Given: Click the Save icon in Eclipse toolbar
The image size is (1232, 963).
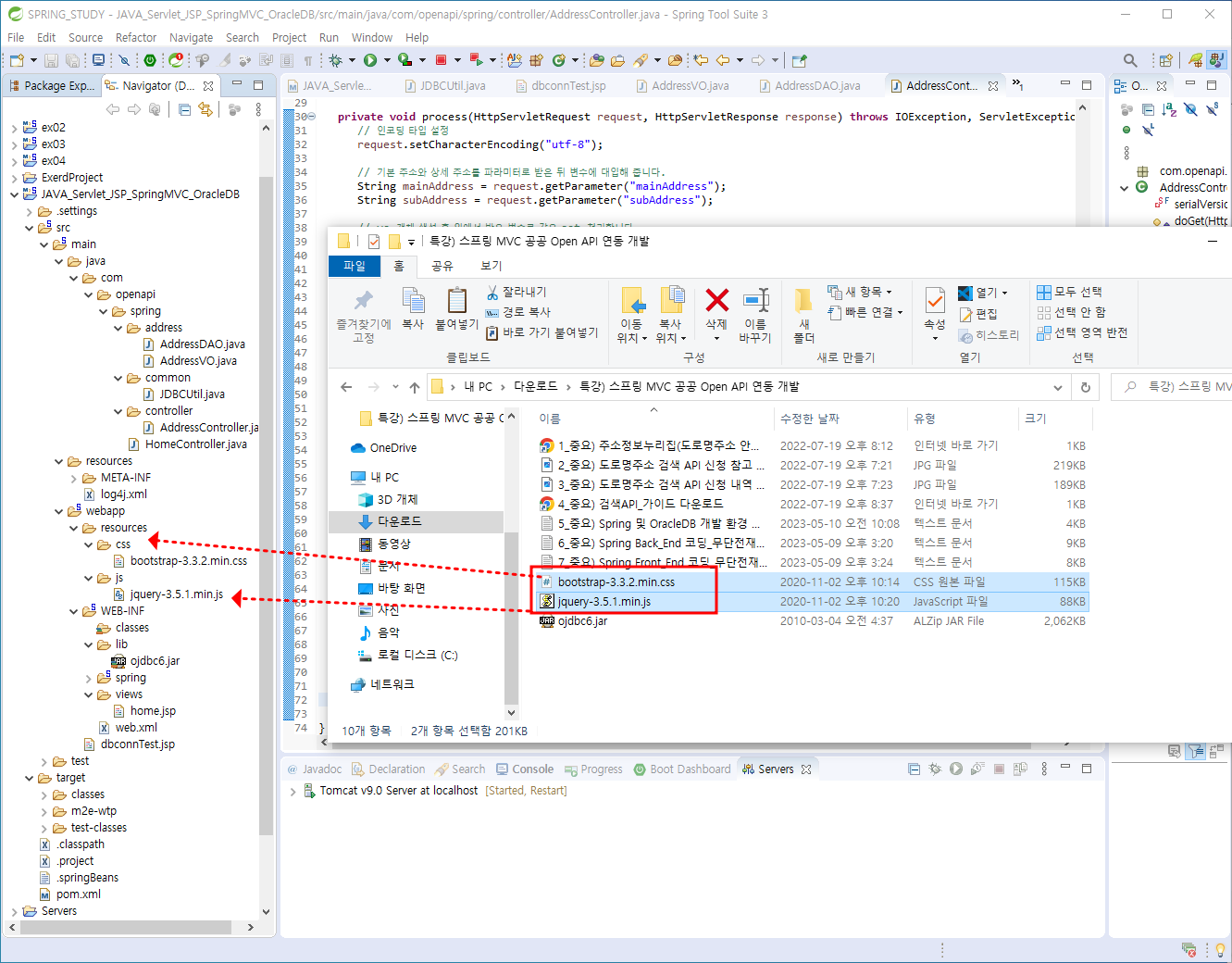Looking at the screenshot, I should (x=51, y=60).
